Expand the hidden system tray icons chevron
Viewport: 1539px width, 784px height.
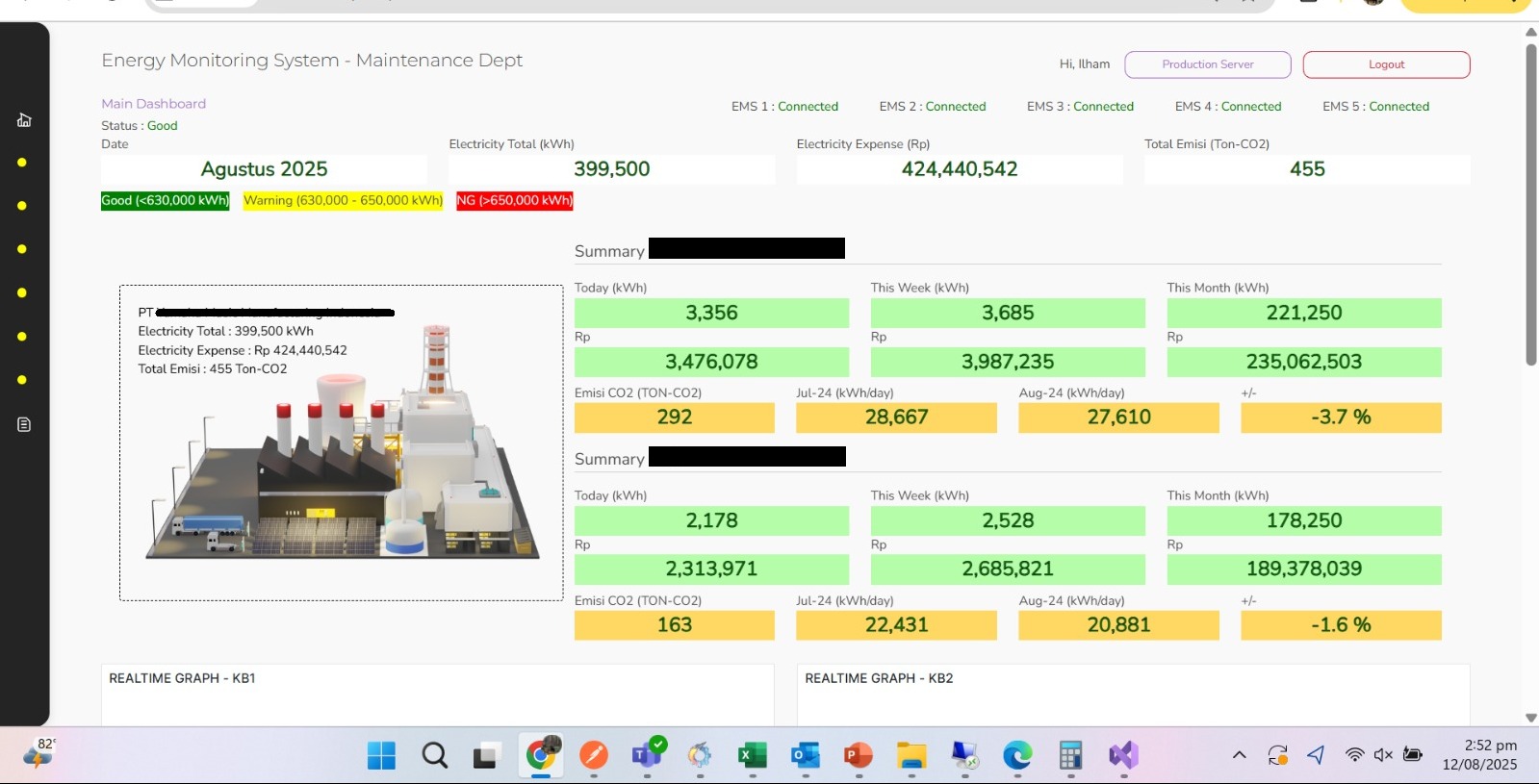click(x=1239, y=755)
